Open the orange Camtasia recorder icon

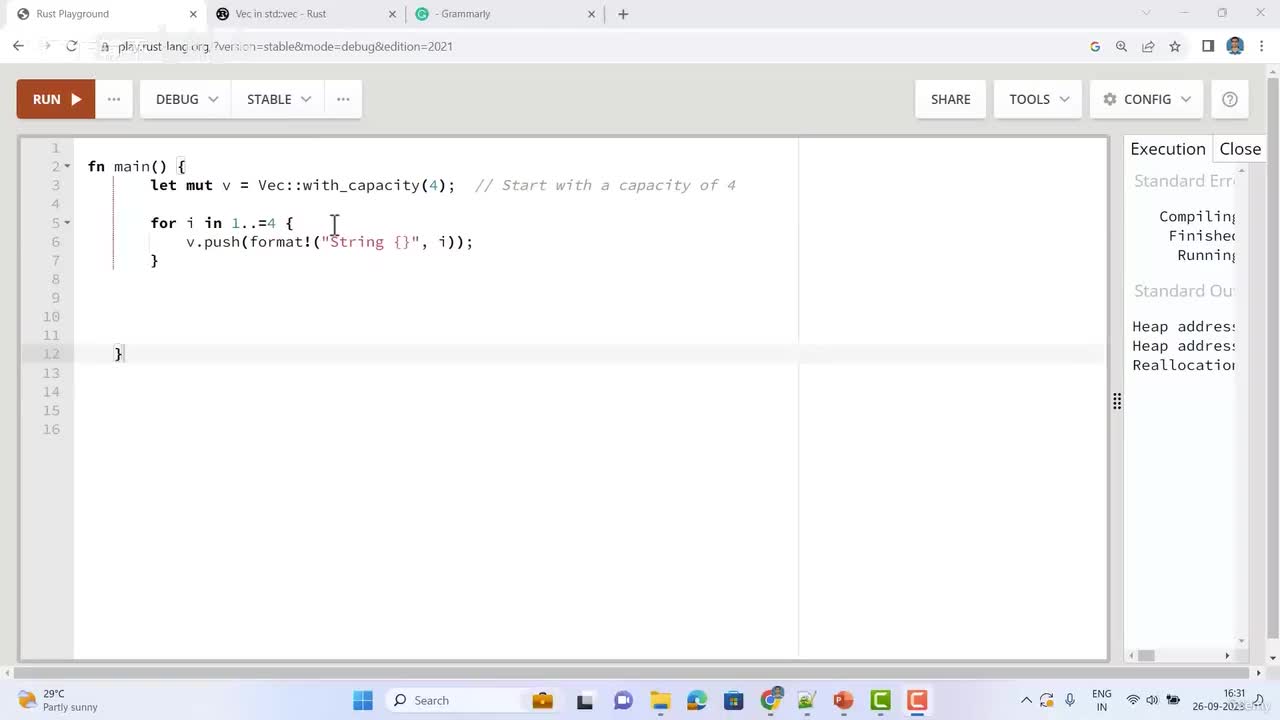click(917, 700)
